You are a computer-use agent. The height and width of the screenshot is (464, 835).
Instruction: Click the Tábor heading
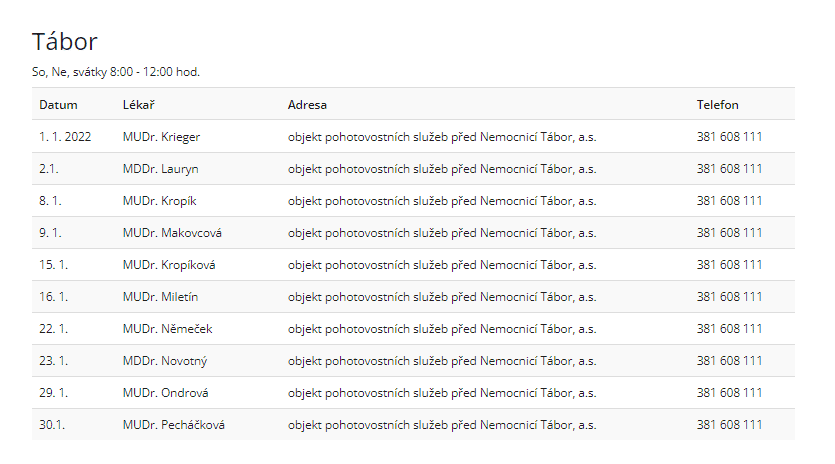(x=65, y=42)
